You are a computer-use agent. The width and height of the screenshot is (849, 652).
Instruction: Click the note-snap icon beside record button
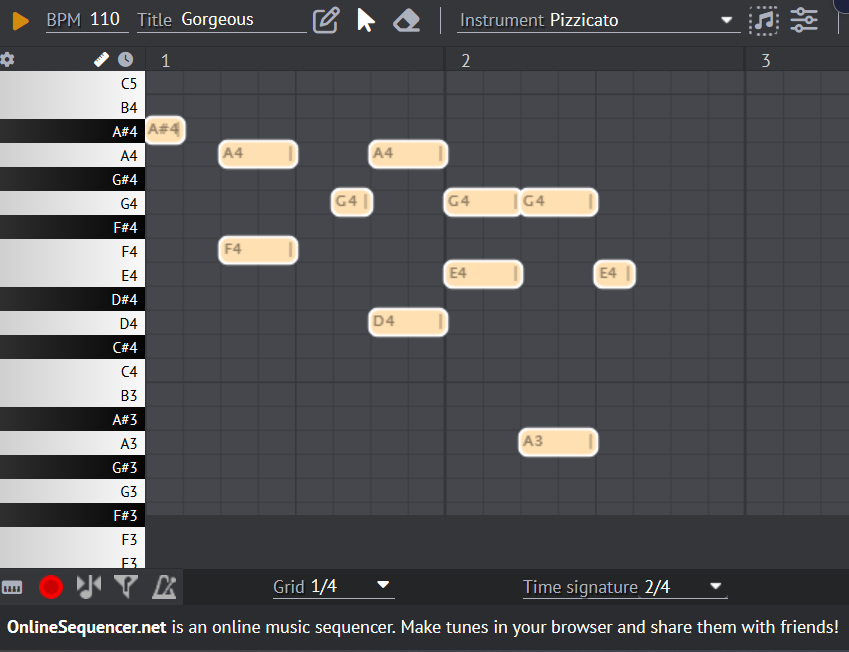pyautogui.click(x=88, y=587)
